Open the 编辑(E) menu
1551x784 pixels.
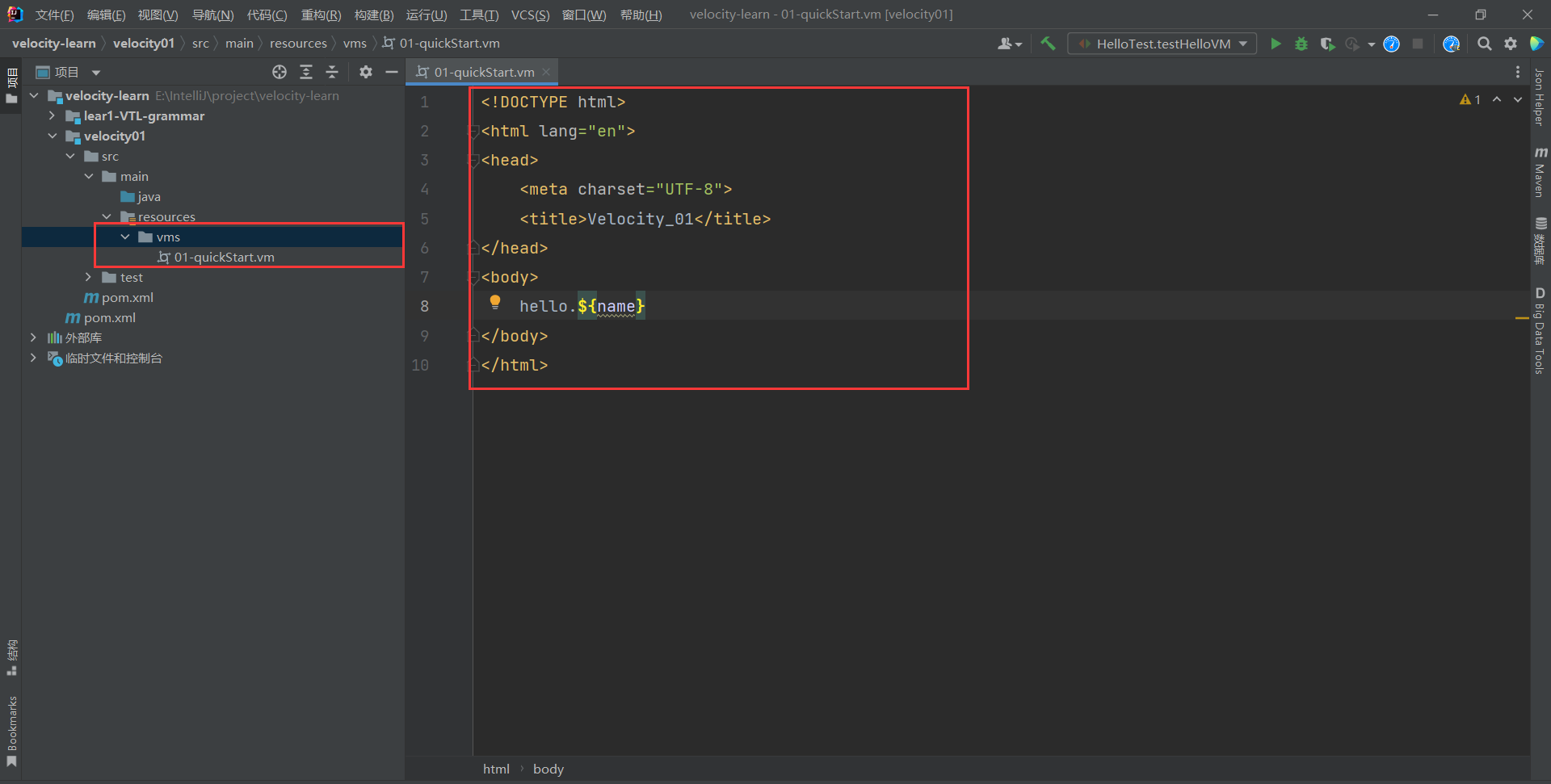[106, 15]
